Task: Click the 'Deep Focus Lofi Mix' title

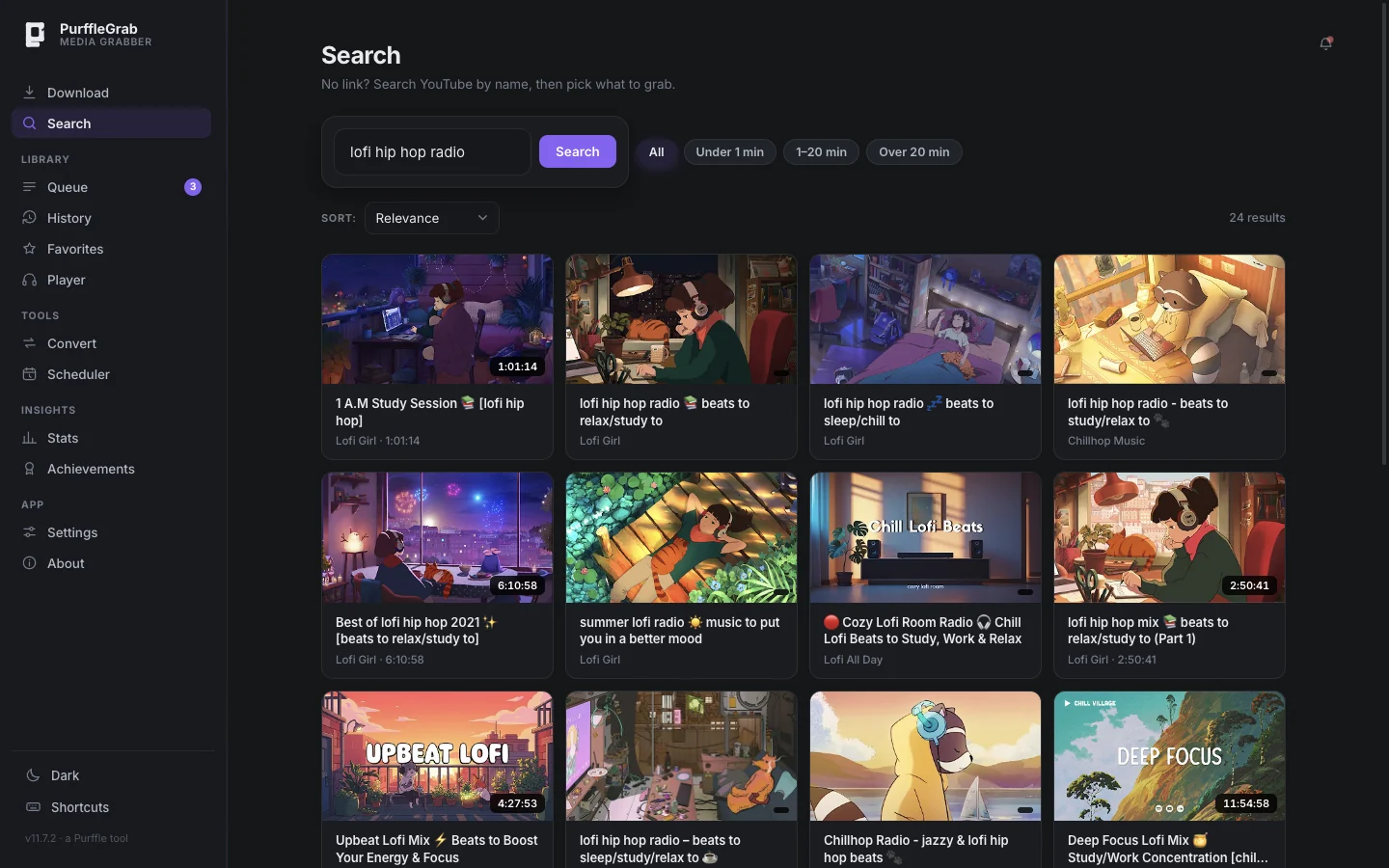Action: 1168,849
